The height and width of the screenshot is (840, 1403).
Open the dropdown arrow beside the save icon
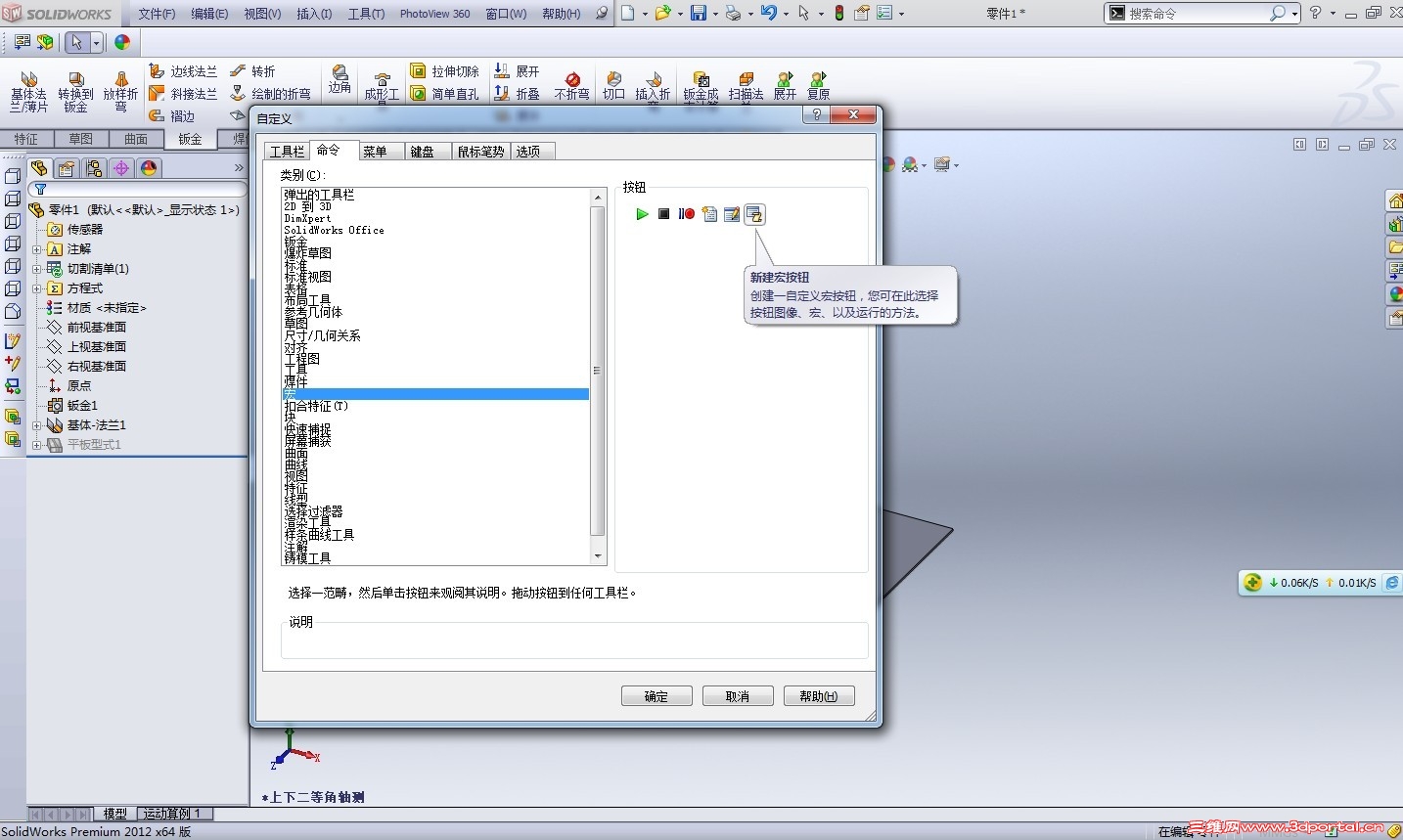715,14
